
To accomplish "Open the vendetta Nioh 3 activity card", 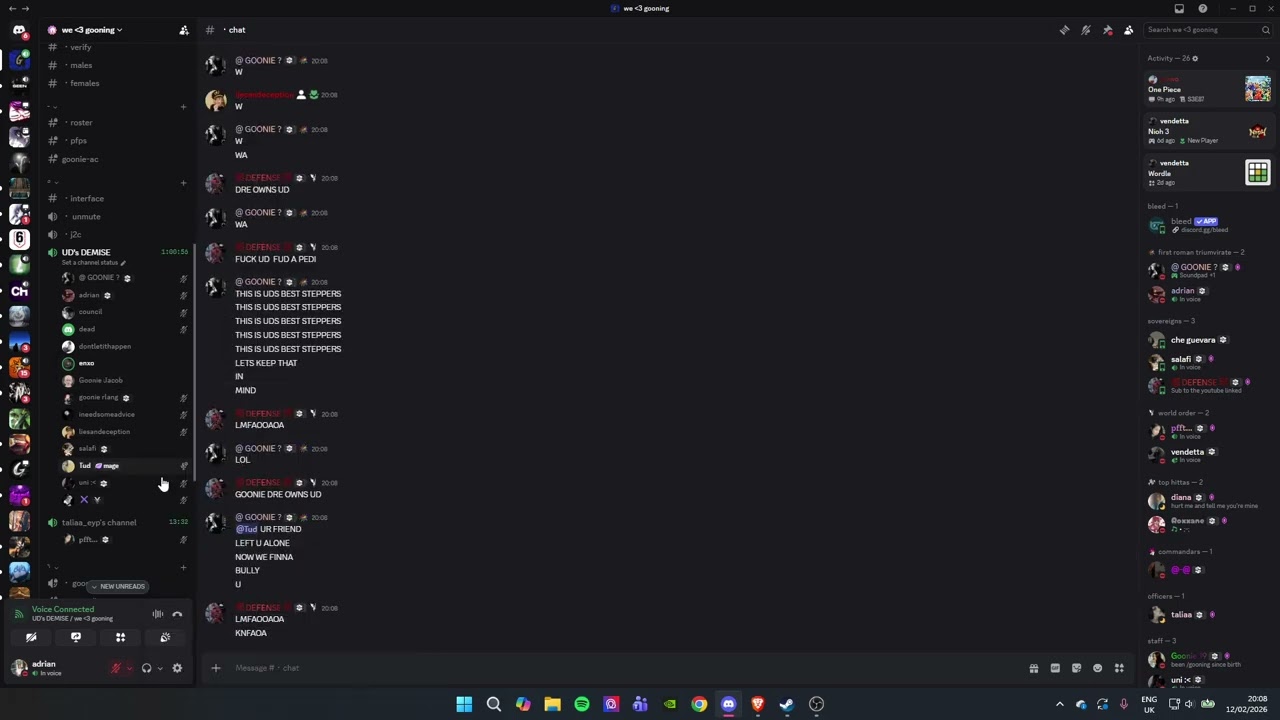I will pyautogui.click(x=1209, y=131).
